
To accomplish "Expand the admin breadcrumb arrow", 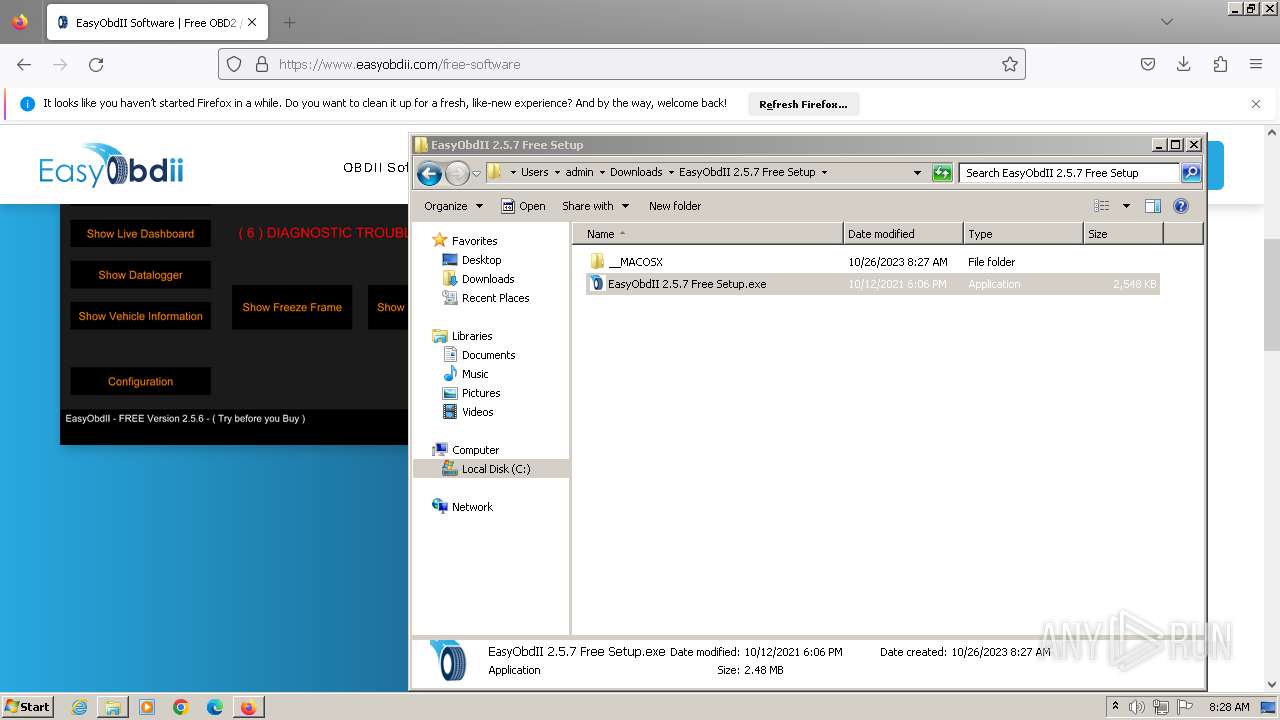I will click(602, 172).
